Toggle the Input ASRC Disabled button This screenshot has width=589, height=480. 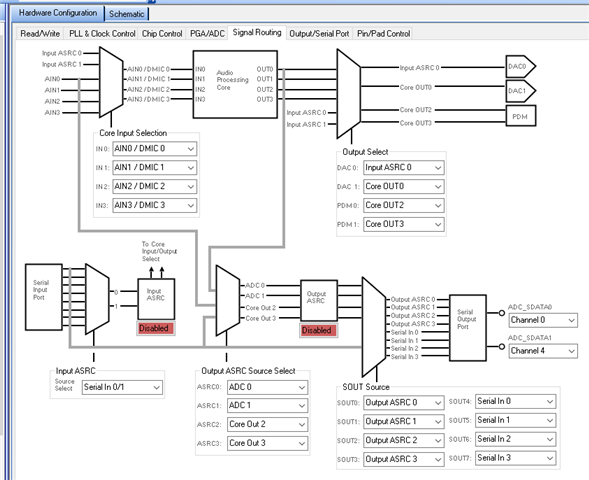pos(156,328)
